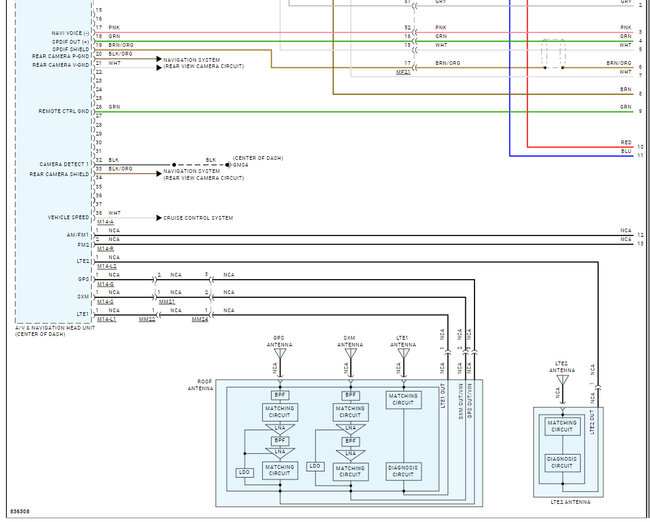Select the REMOTE CTRL GND label

coord(63,111)
